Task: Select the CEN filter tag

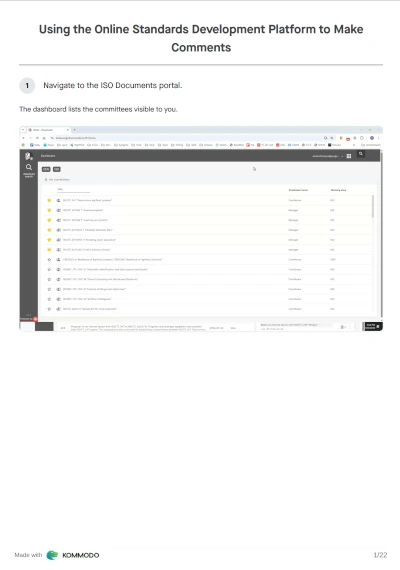Action: coord(46,169)
